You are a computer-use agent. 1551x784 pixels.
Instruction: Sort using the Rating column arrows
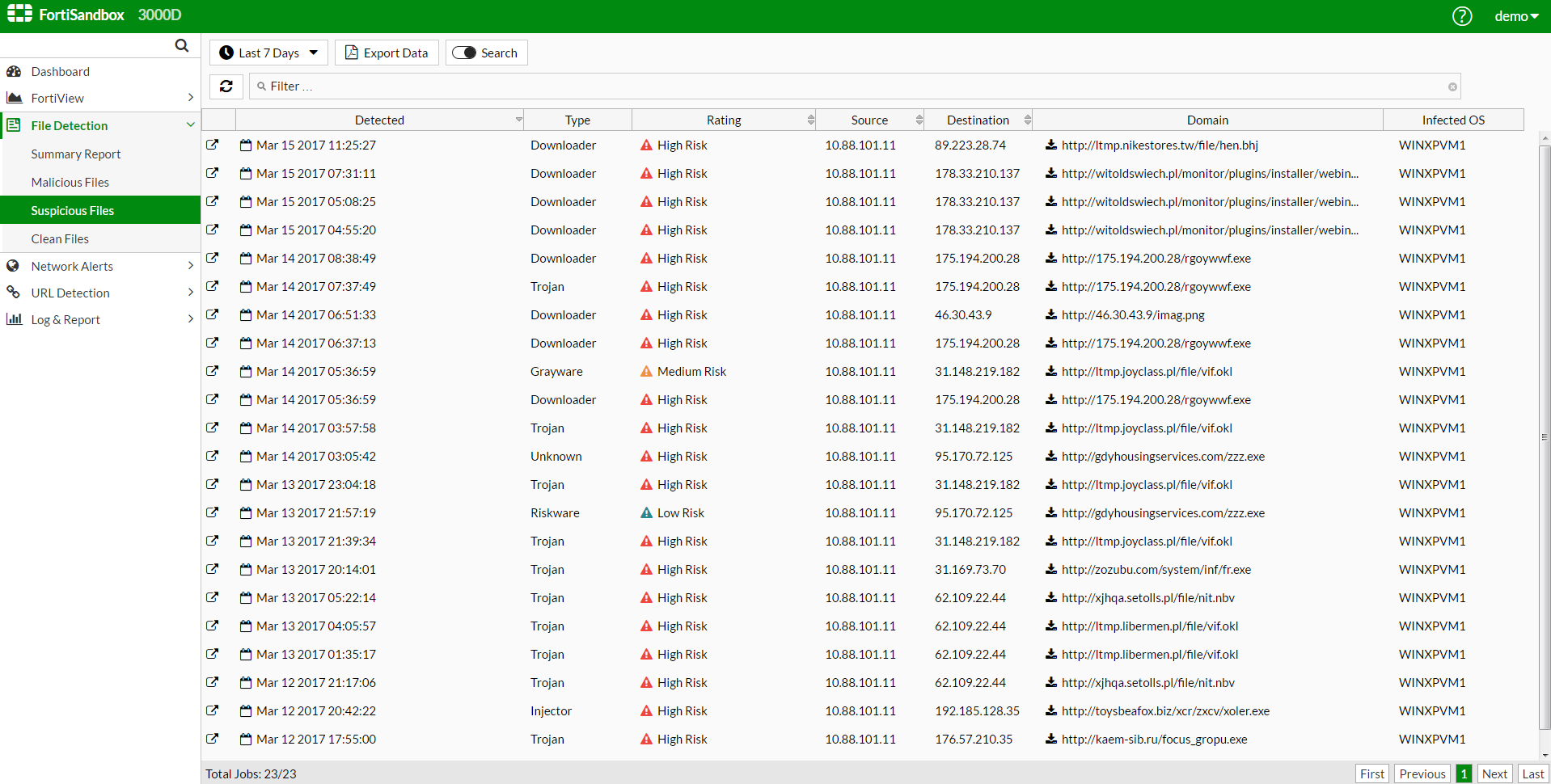[x=810, y=120]
